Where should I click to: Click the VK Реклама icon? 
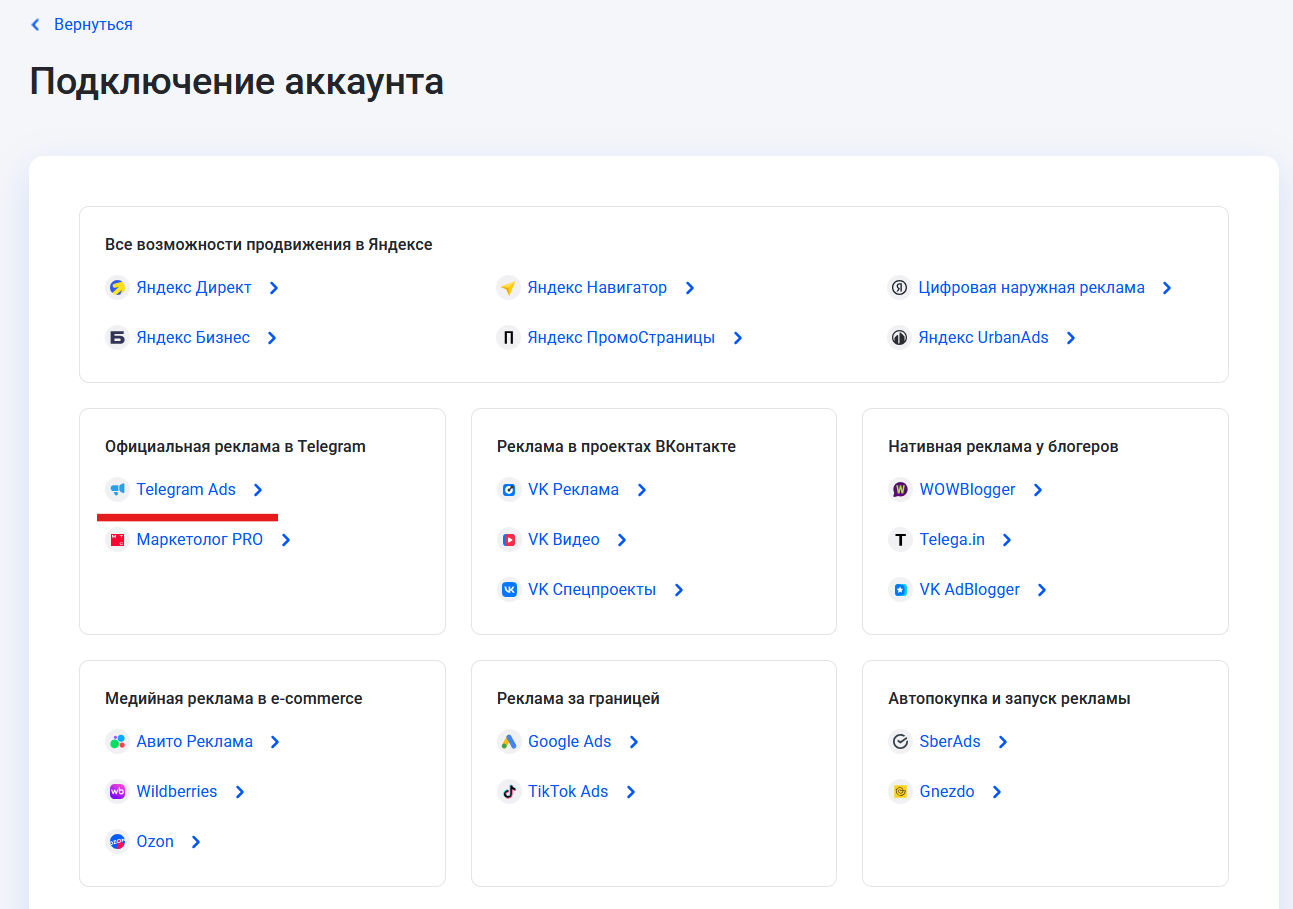click(x=508, y=489)
